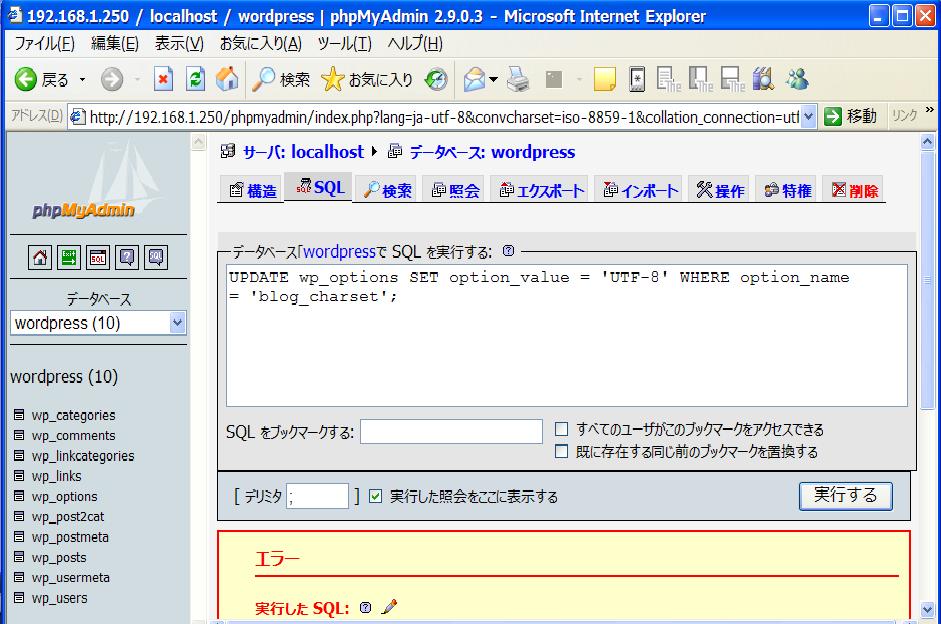Uncheck '実行した照会をここに表示する' checkbox
The width and height of the screenshot is (941, 624).
point(375,496)
